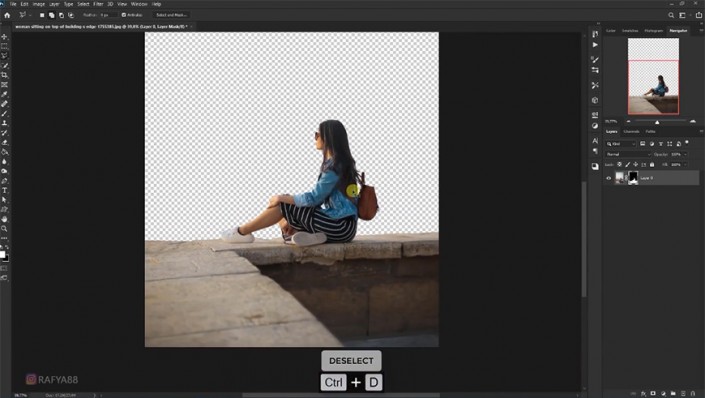705x398 pixels.
Task: Select the Zoom tool in toolbar
Action: (x=4, y=228)
